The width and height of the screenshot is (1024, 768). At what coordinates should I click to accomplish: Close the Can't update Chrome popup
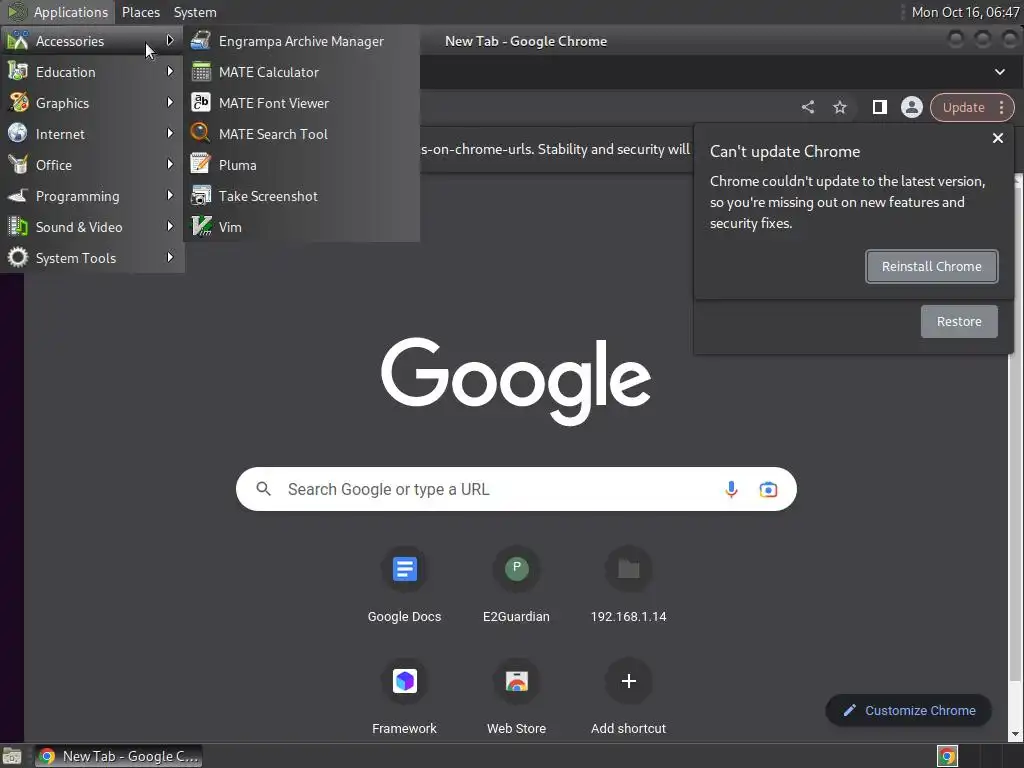click(x=998, y=138)
